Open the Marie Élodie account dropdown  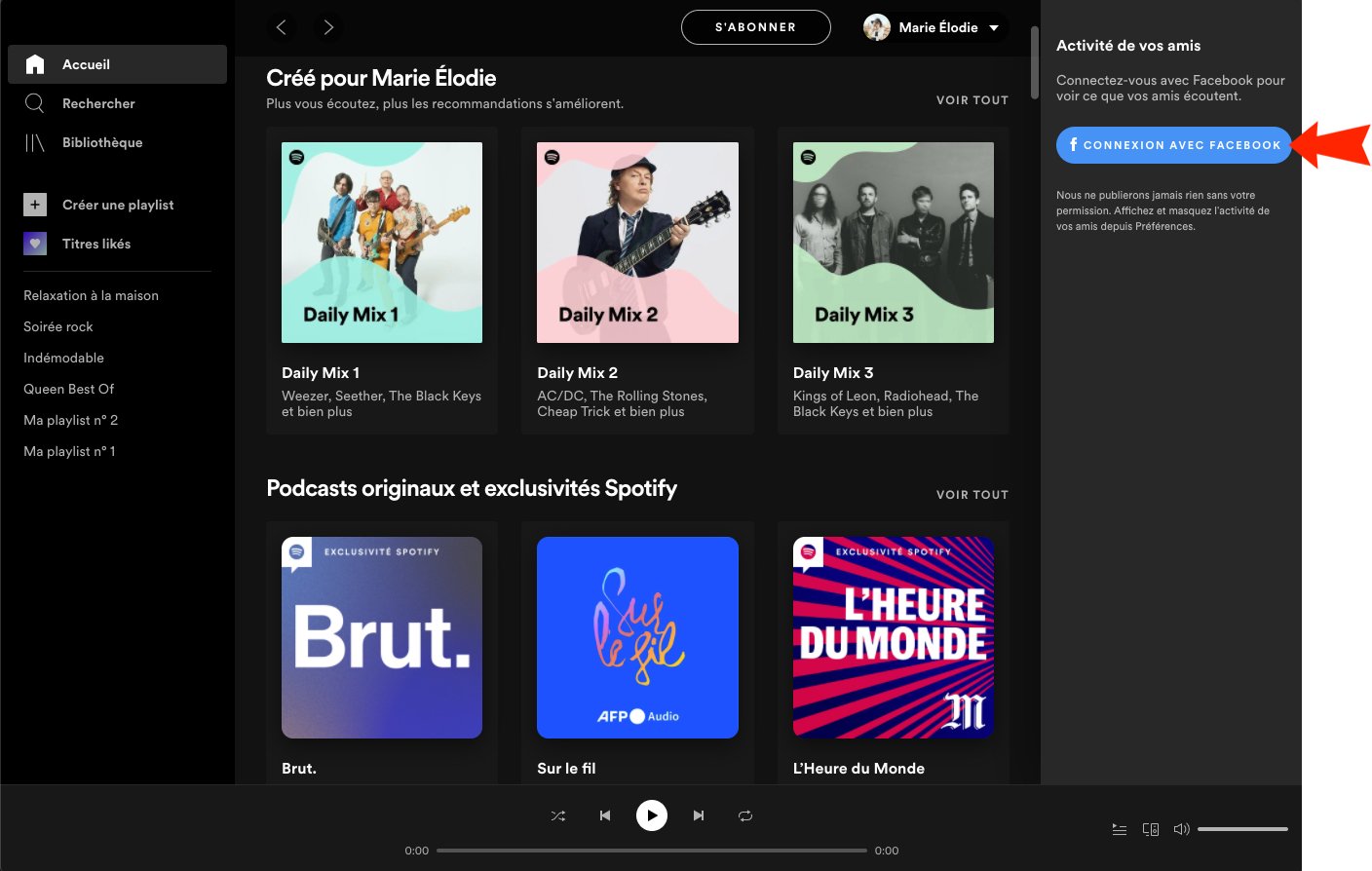934,27
